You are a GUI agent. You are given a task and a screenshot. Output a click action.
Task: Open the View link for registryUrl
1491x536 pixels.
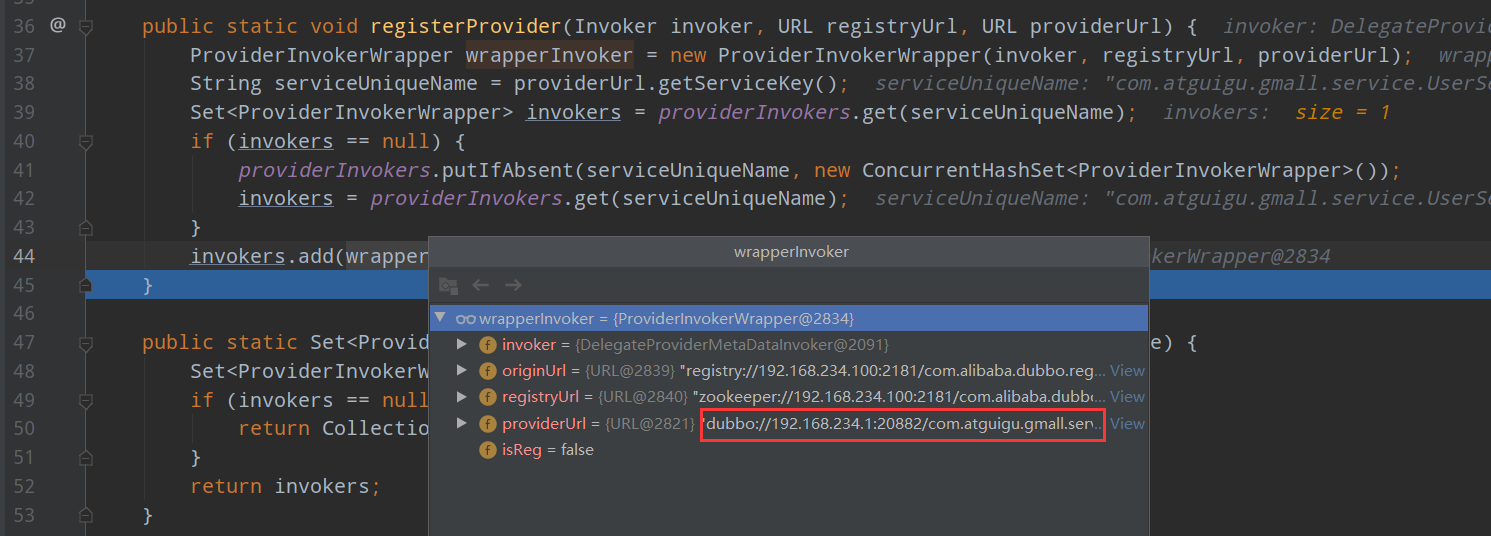pos(1127,397)
